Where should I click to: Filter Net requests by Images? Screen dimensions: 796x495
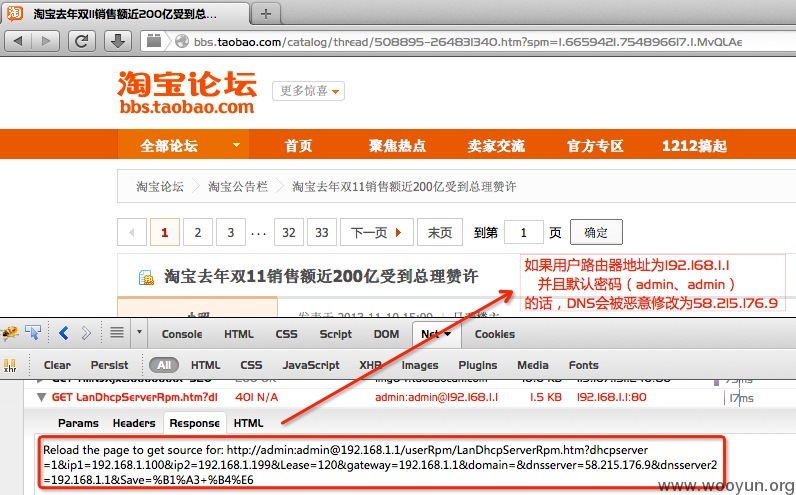[x=420, y=365]
